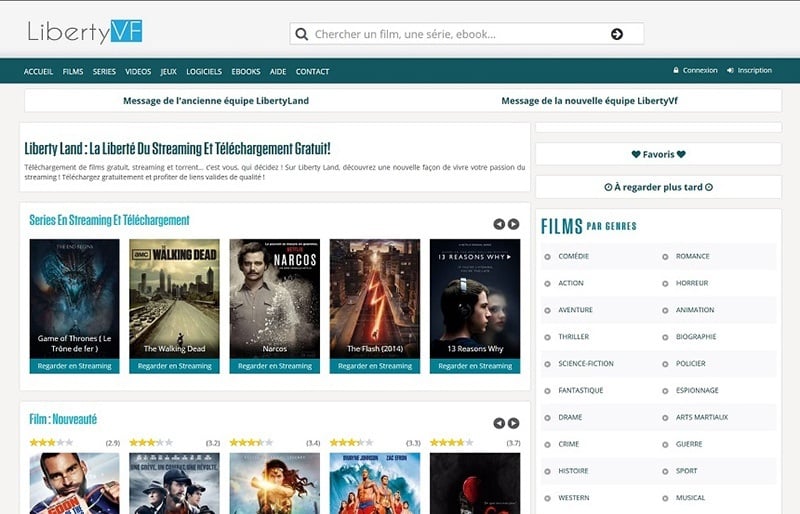Open the ACCUEIL menu item
The width and height of the screenshot is (800, 514).
pos(38,71)
